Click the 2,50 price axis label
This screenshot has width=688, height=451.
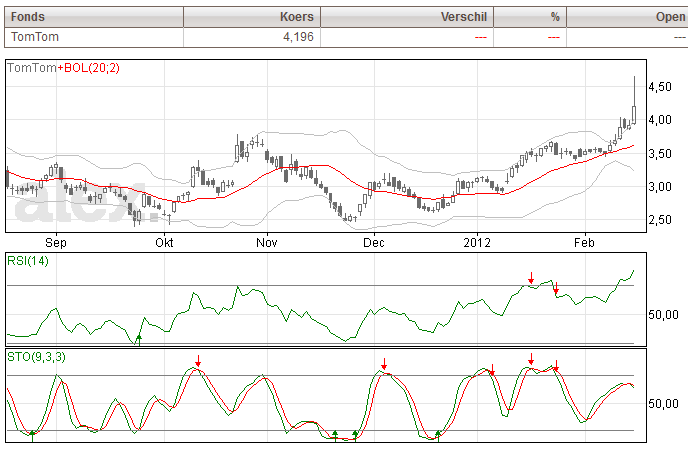[x=660, y=220]
